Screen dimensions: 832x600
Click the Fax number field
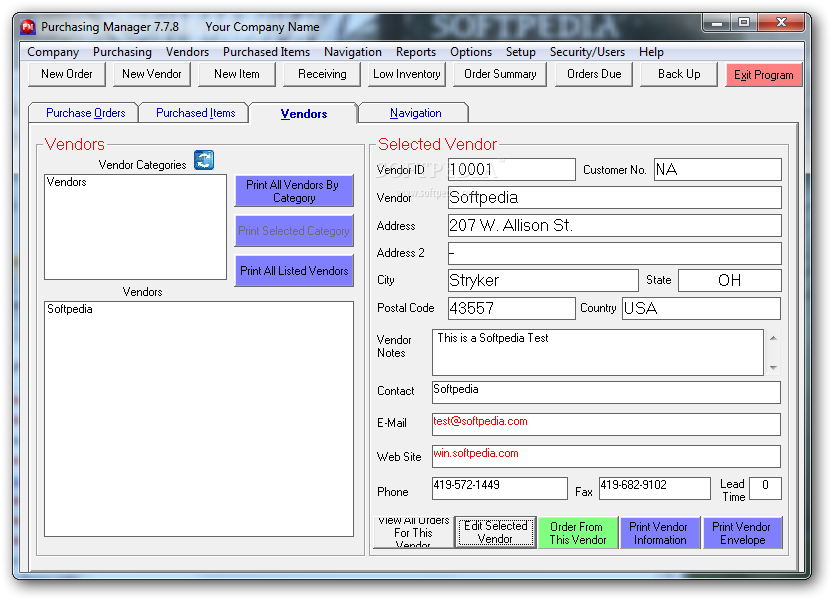tap(654, 488)
